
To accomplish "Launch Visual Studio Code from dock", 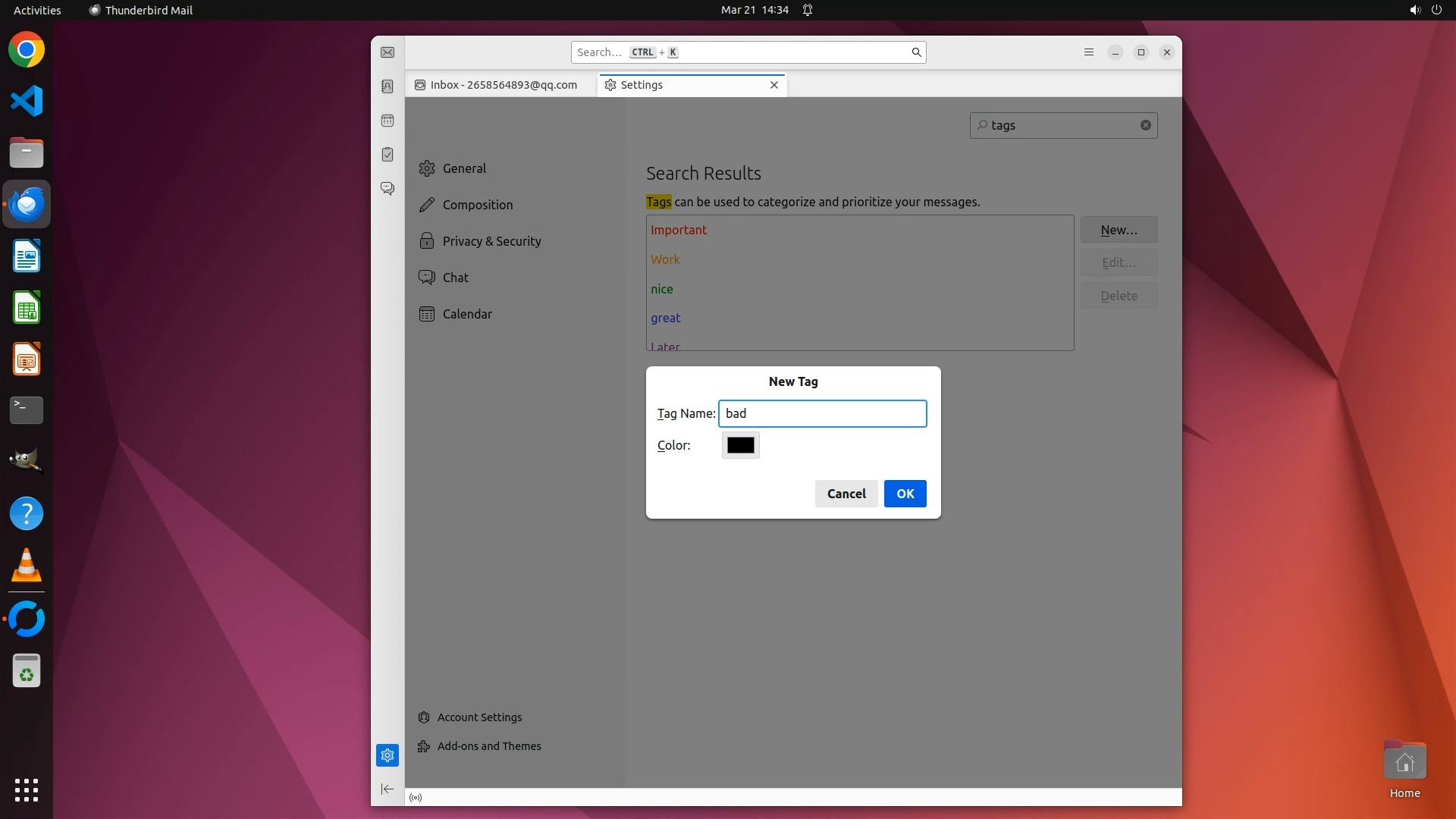I will point(27,101).
